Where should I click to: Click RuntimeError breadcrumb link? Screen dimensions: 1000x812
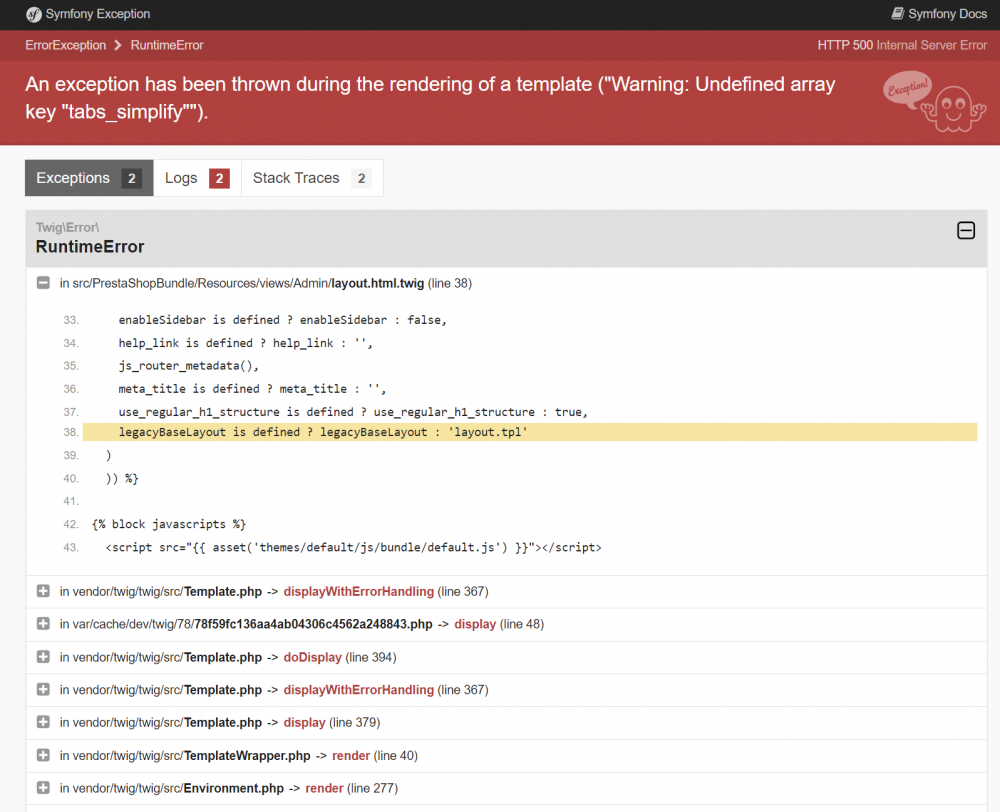point(167,45)
